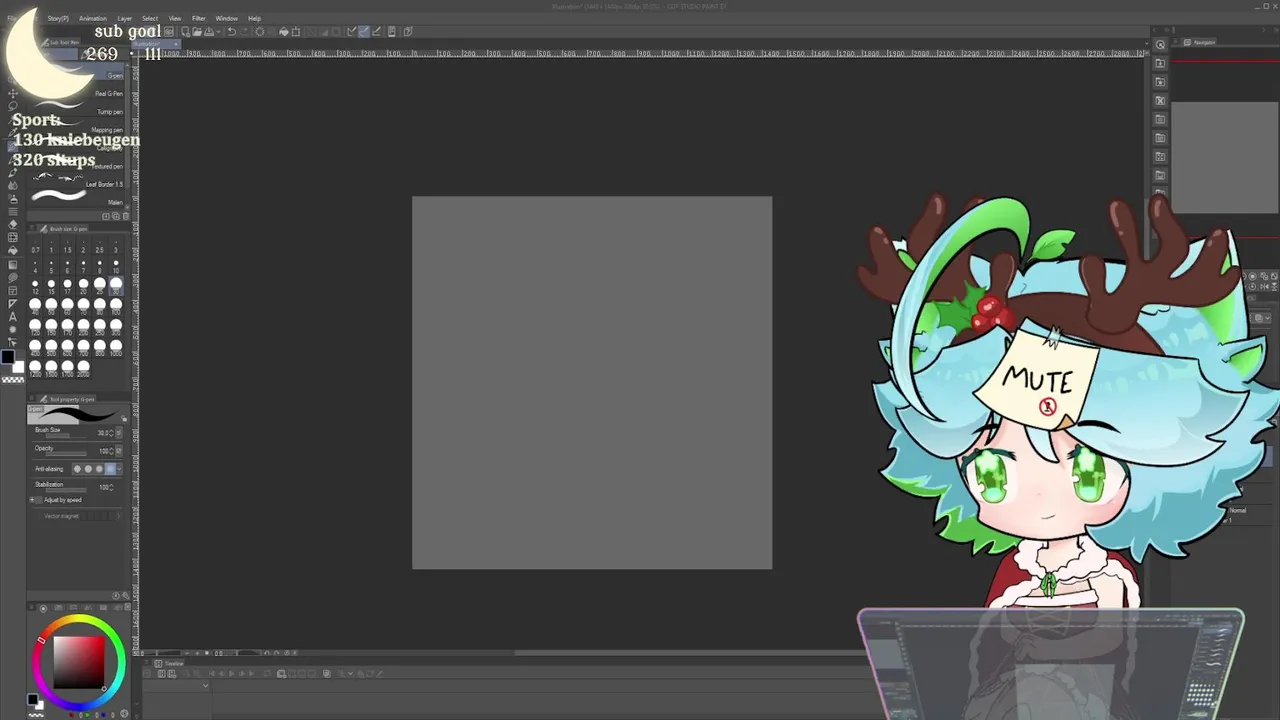Select the Move layer tool
The image size is (1280, 720).
point(12,93)
